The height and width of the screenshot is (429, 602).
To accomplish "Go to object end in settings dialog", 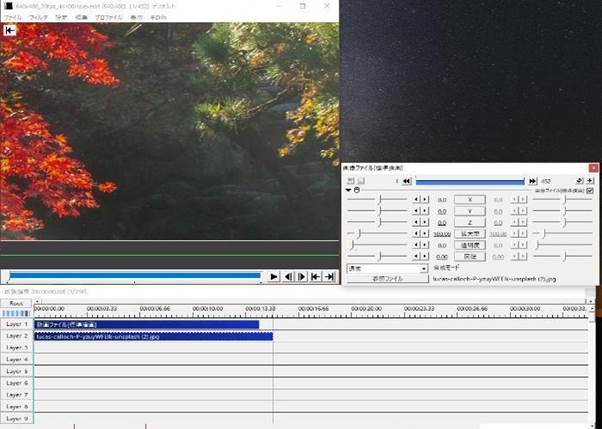I will click(x=532, y=181).
